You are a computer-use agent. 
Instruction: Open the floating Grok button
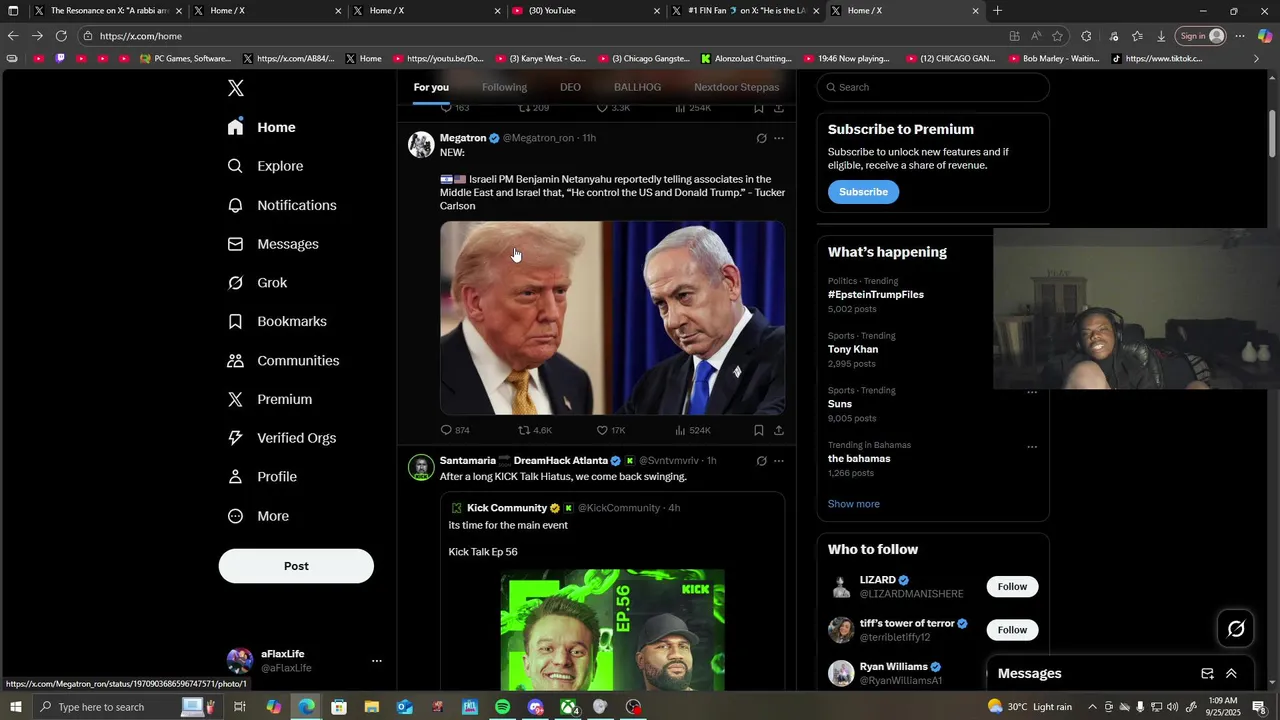[x=1236, y=629]
